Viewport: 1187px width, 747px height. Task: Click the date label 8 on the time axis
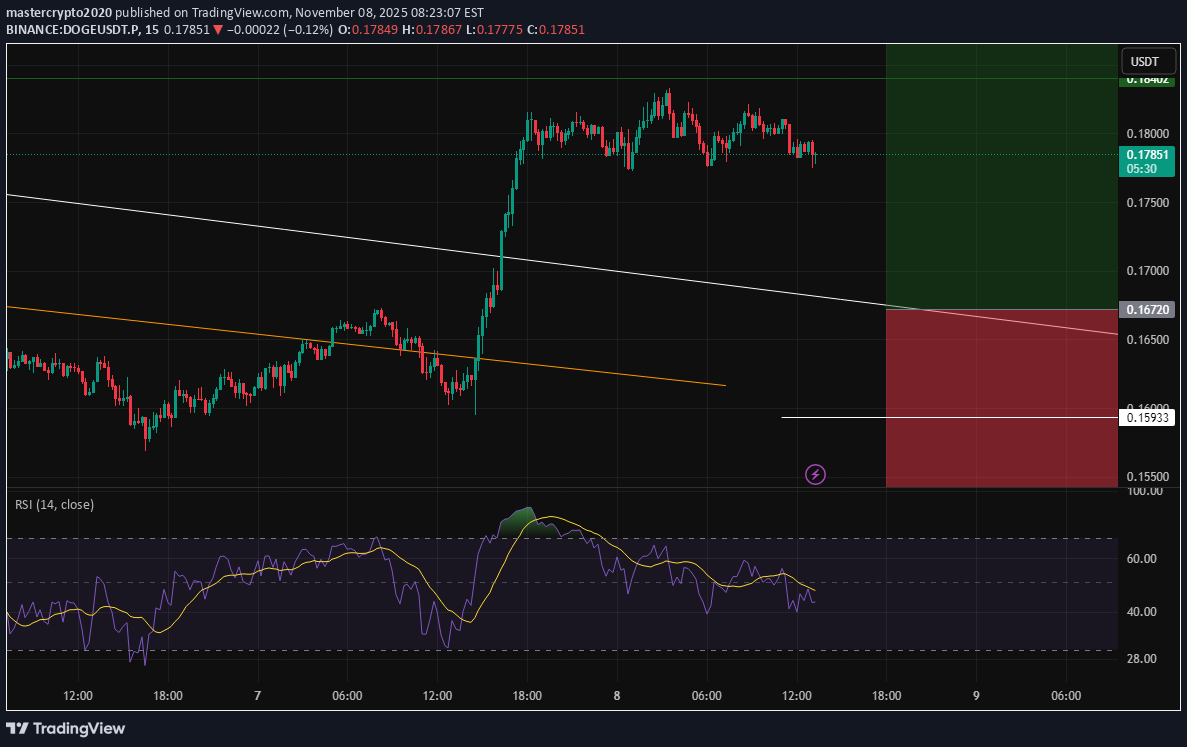coord(617,696)
